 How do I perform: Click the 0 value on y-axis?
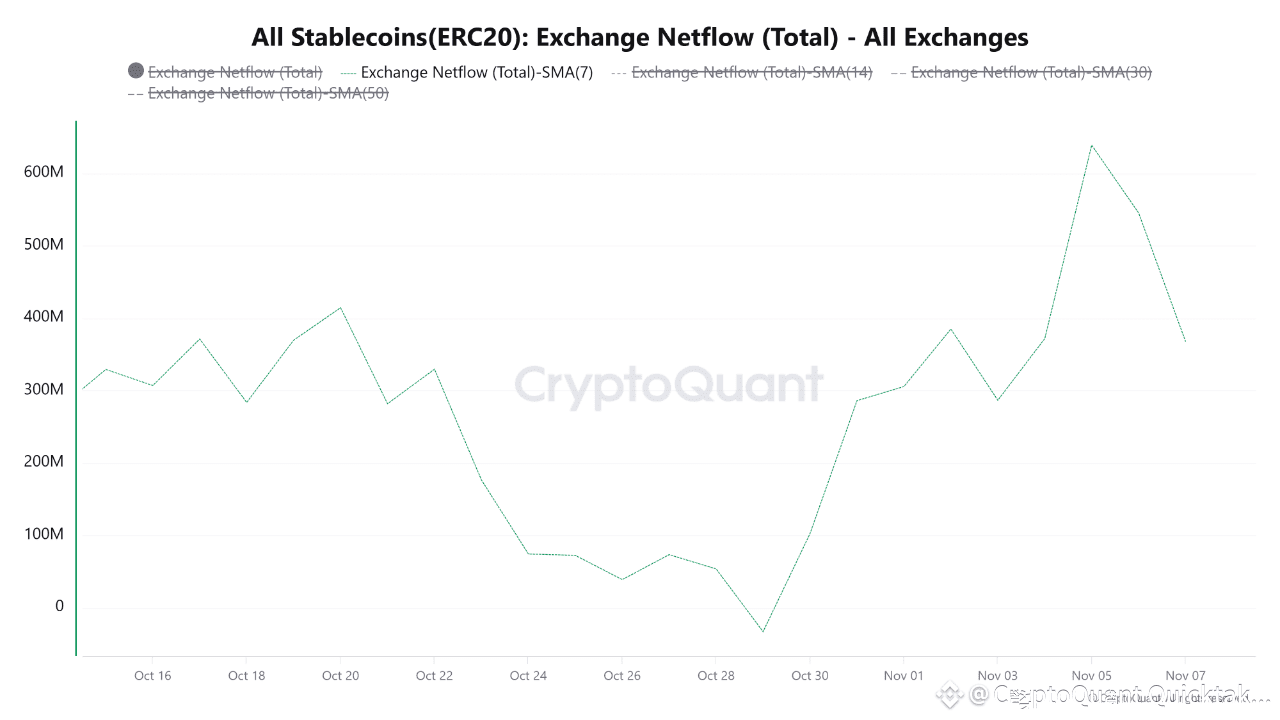pos(59,607)
